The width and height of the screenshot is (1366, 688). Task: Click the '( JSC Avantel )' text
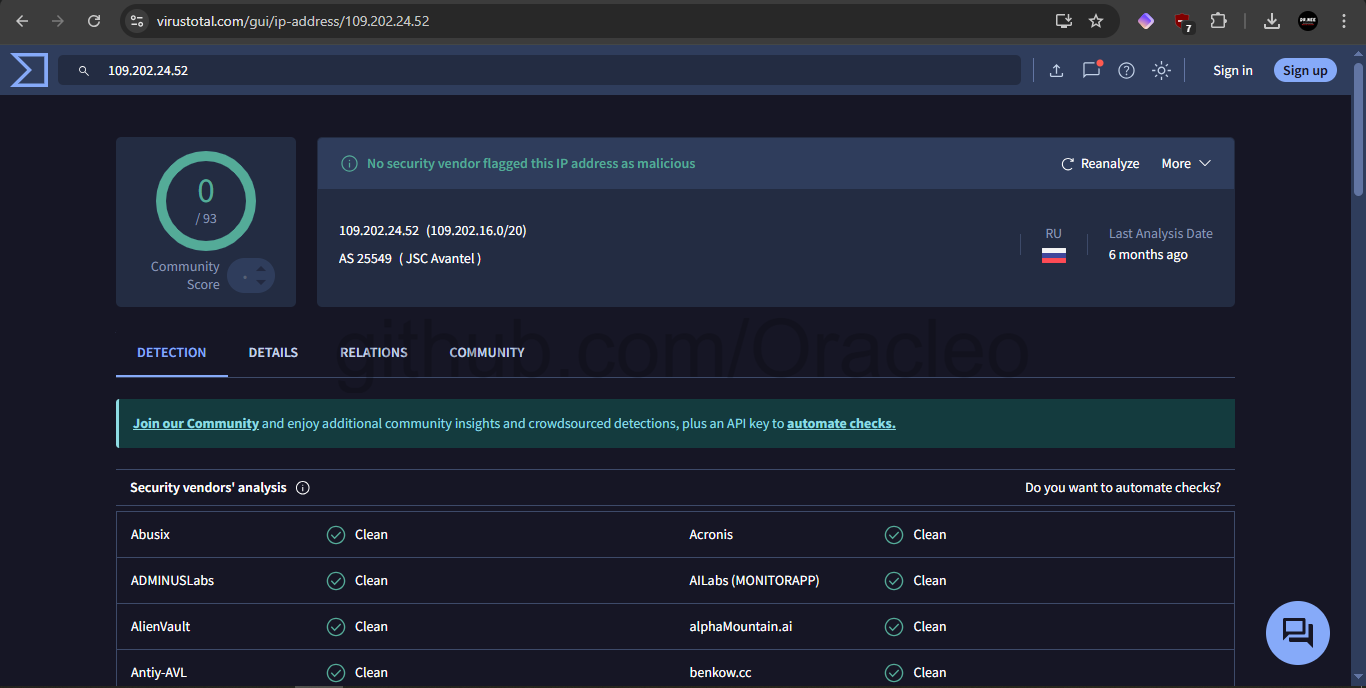(x=440, y=258)
